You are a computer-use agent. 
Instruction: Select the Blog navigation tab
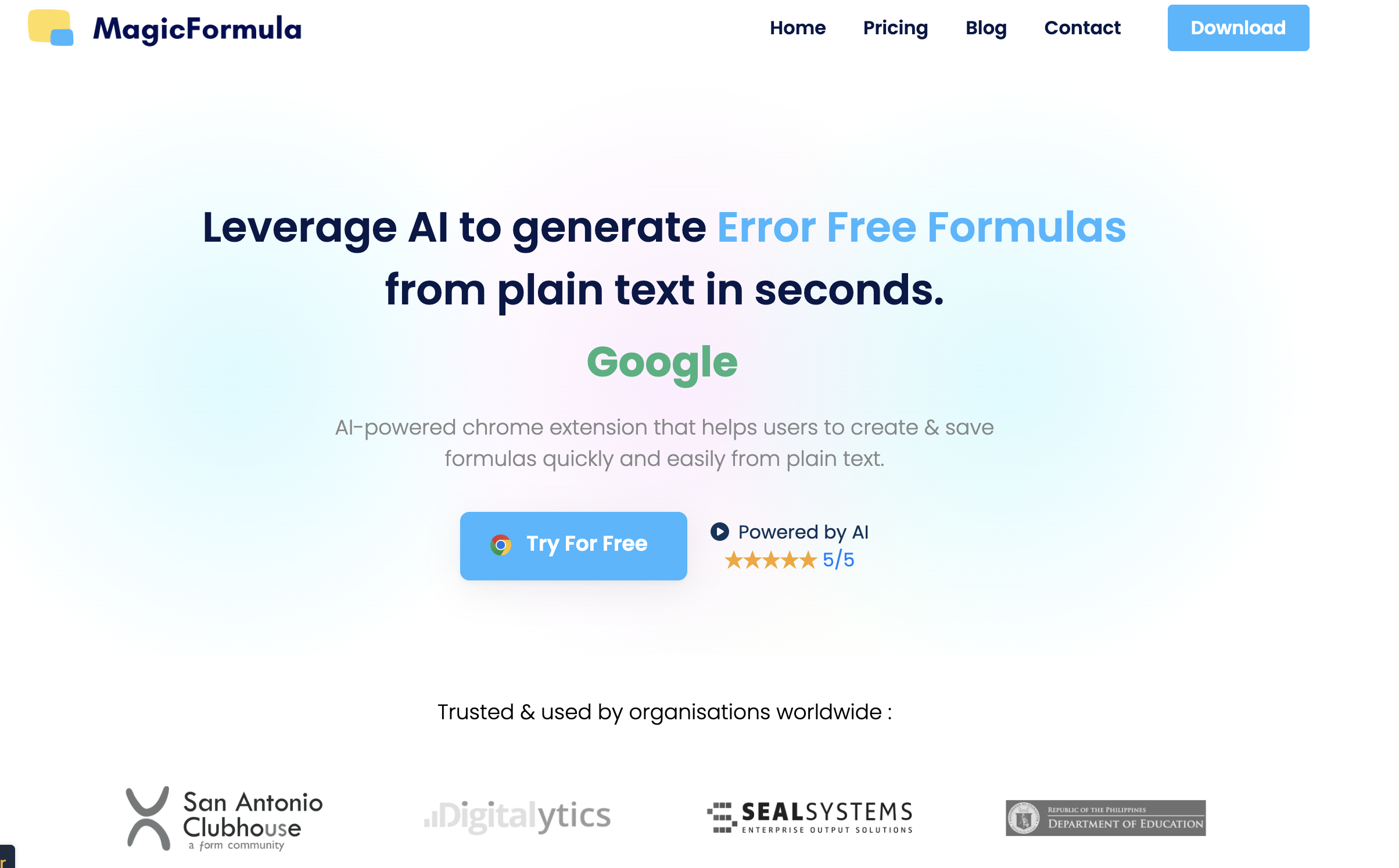pos(985,28)
